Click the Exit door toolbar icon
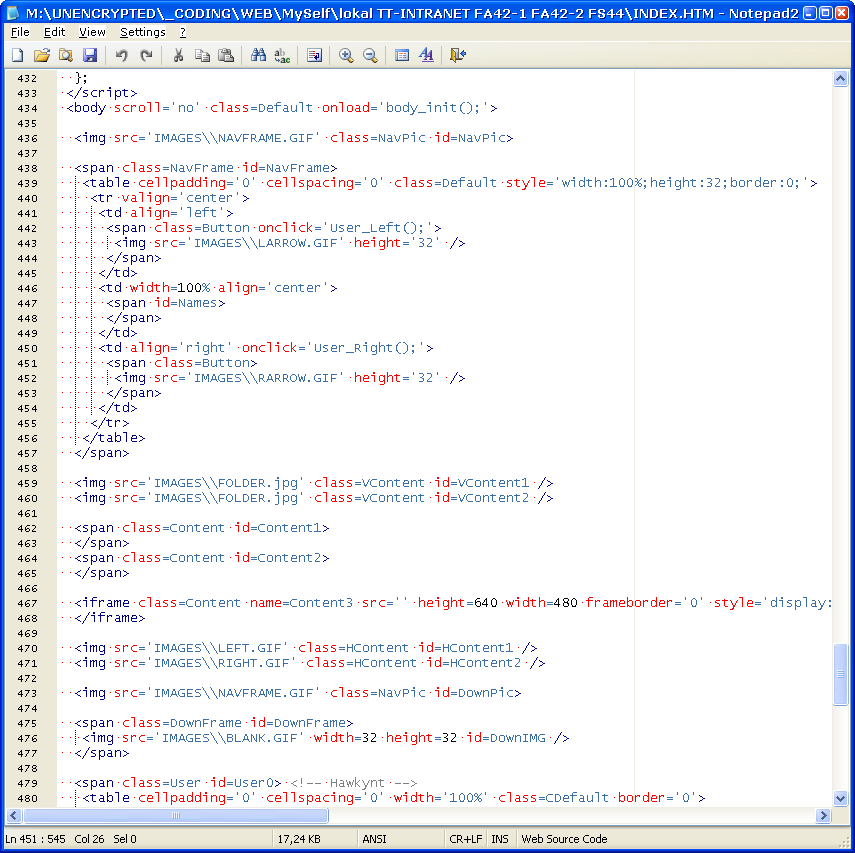 [458, 55]
